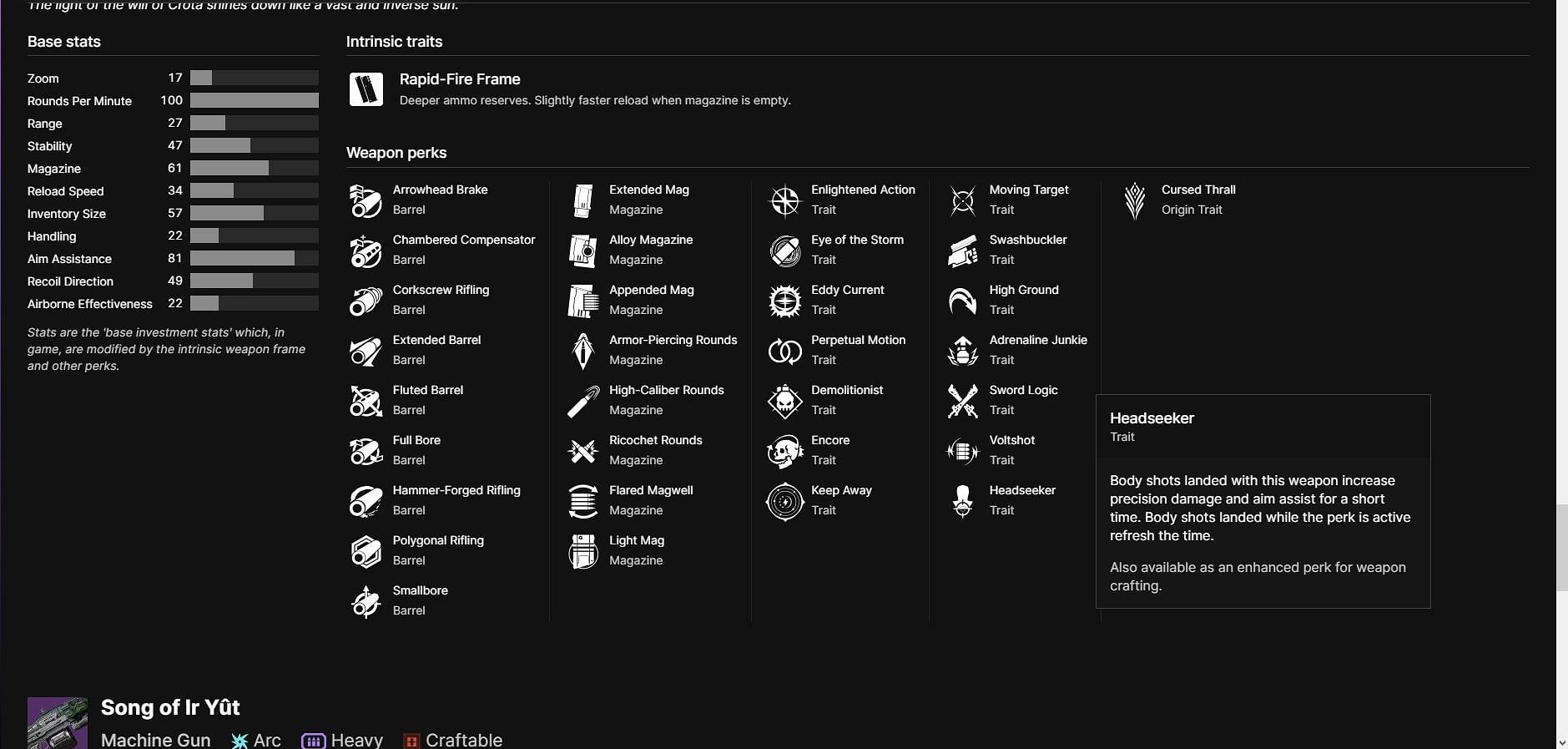Click the Rapid-Fire Frame intrinsic icon

pyautogui.click(x=366, y=89)
